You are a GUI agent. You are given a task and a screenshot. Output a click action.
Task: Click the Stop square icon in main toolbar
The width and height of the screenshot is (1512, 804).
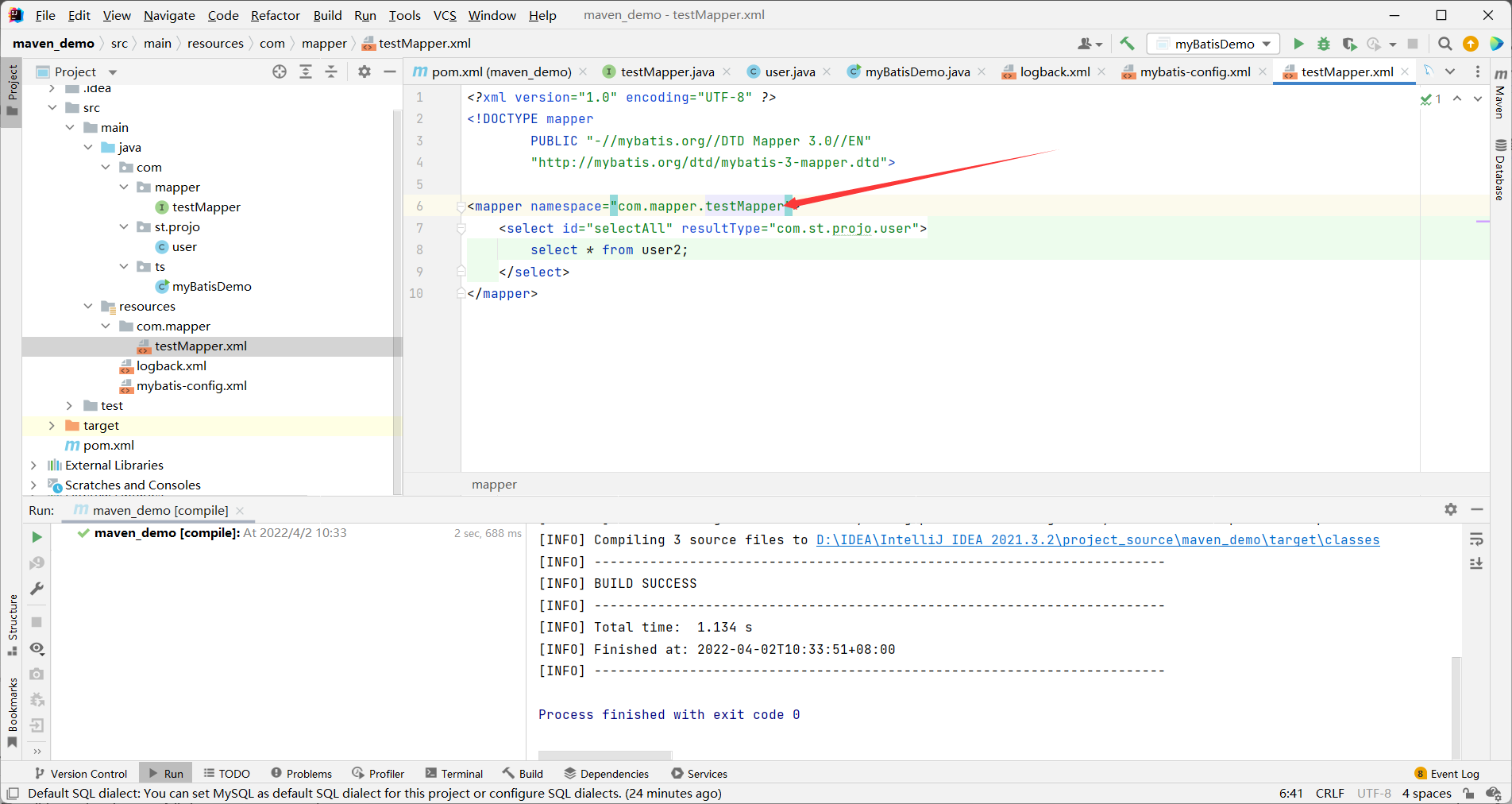(1413, 44)
